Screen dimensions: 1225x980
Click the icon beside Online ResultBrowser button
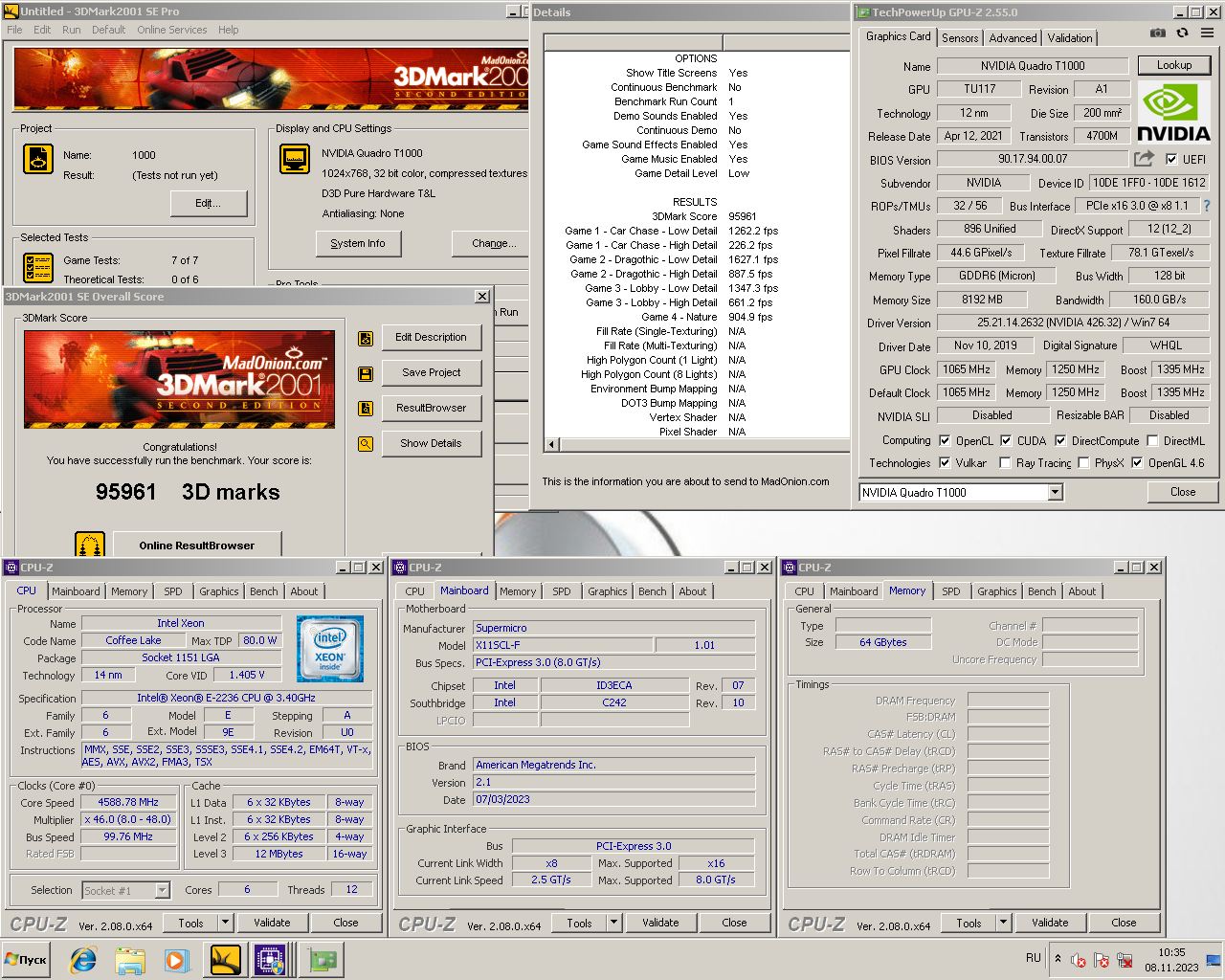(x=90, y=545)
